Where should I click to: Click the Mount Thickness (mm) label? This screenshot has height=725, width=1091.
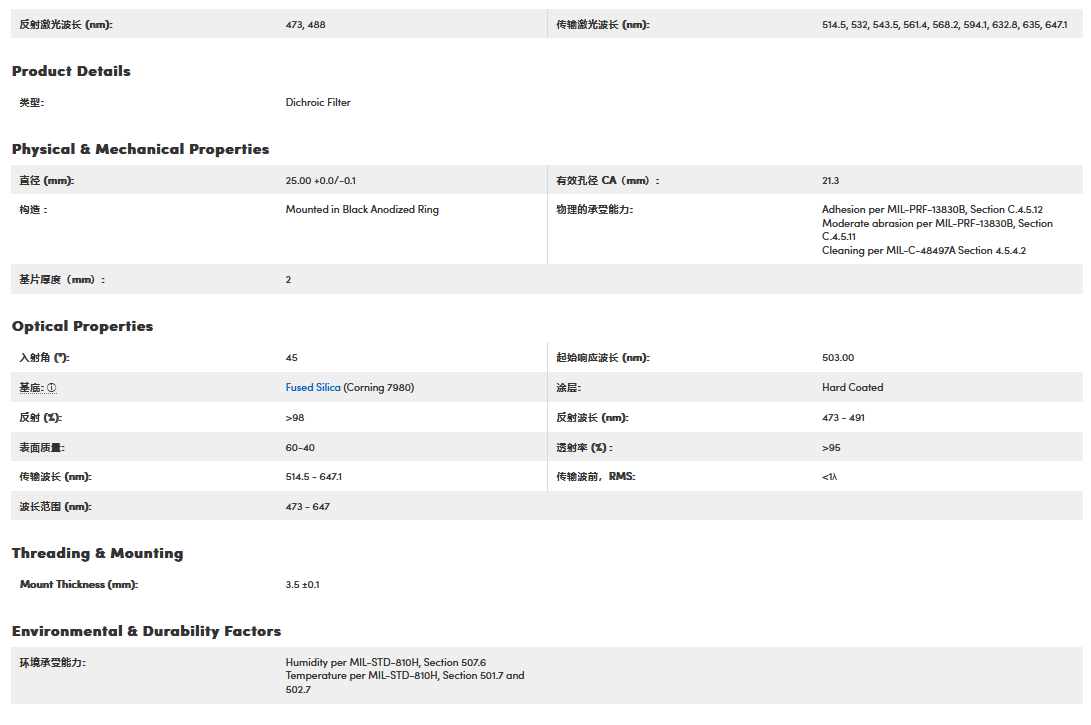coord(79,584)
